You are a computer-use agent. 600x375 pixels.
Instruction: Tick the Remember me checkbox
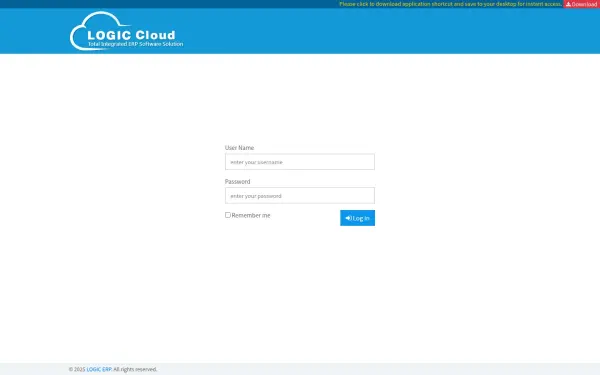click(228, 215)
